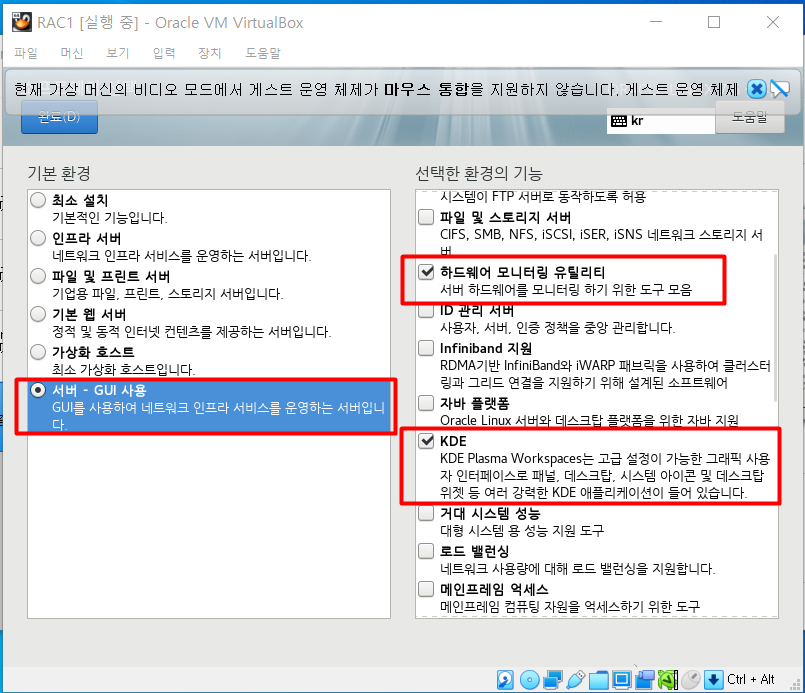Select the 최소 설치 radio button
The image size is (805, 693).
coord(38,200)
